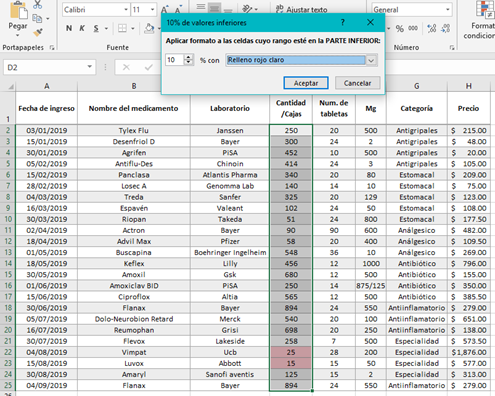Select column G header
The height and width of the screenshot is (396, 495).
pos(417,86)
